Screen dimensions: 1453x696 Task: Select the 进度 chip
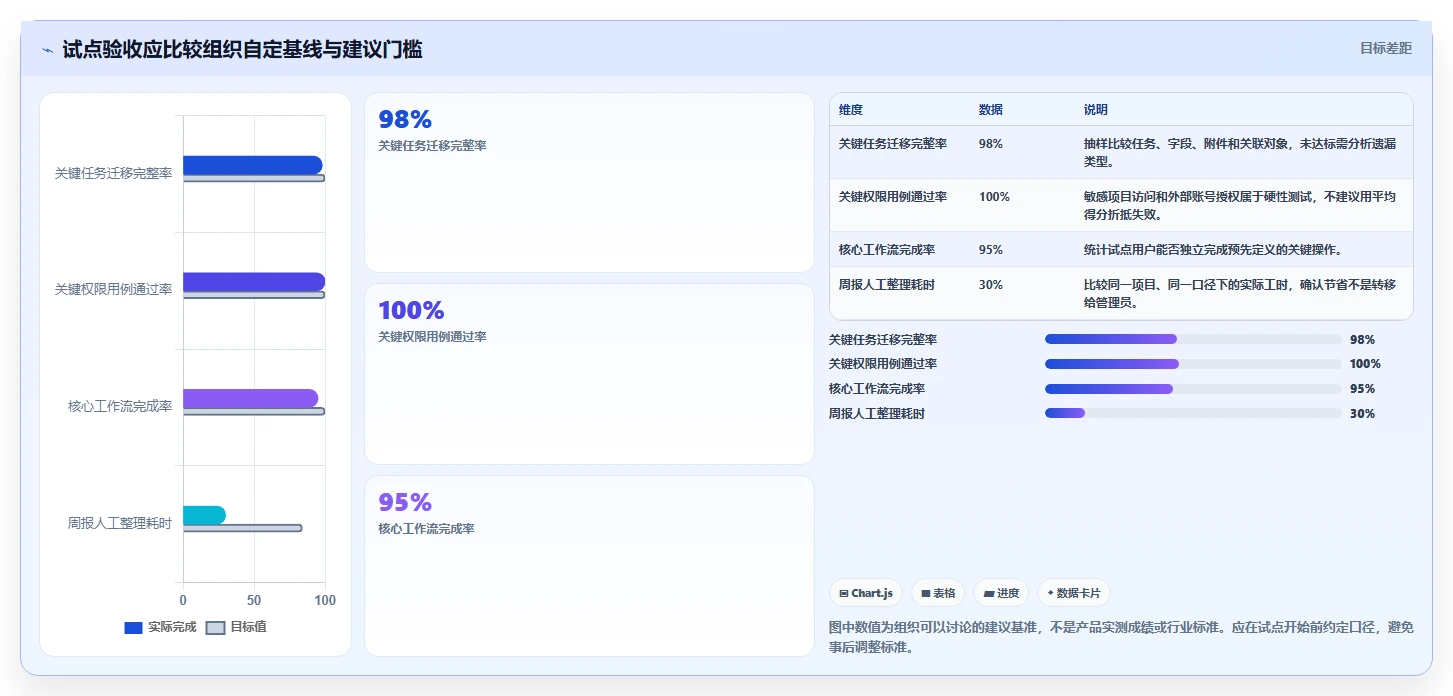1001,593
